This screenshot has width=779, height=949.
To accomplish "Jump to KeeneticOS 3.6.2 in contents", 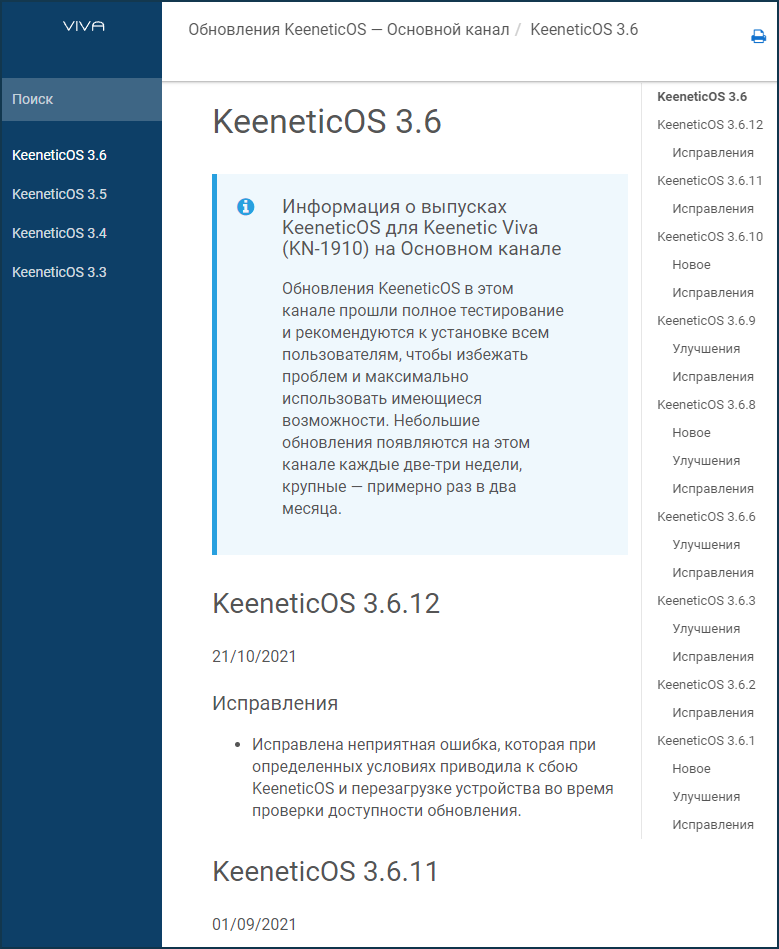I will click(x=706, y=685).
